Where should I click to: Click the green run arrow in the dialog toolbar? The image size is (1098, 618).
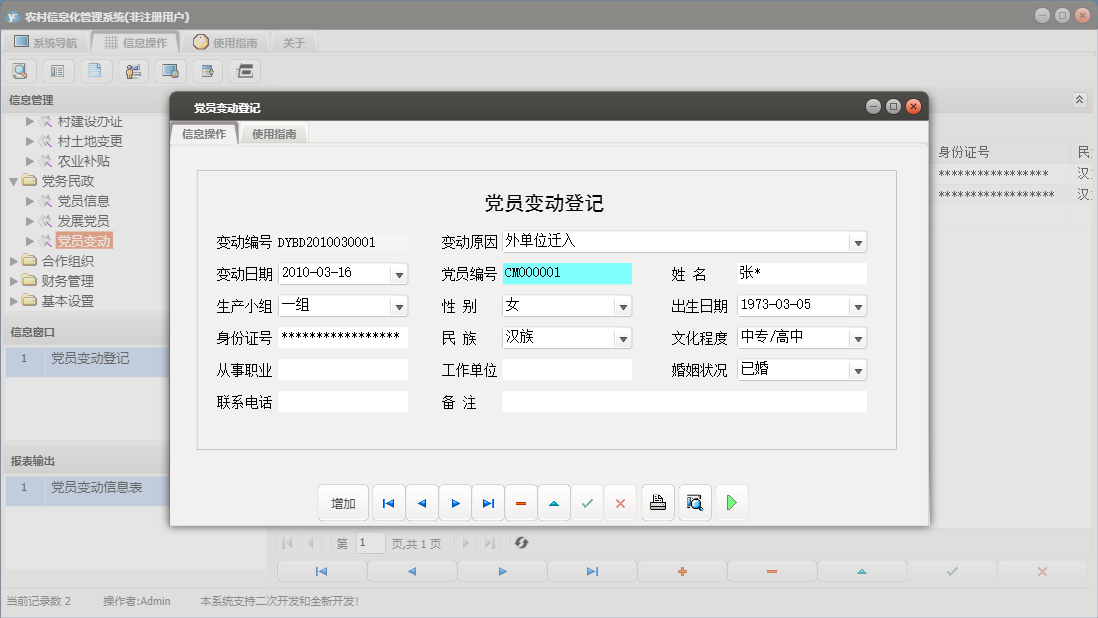click(x=731, y=502)
